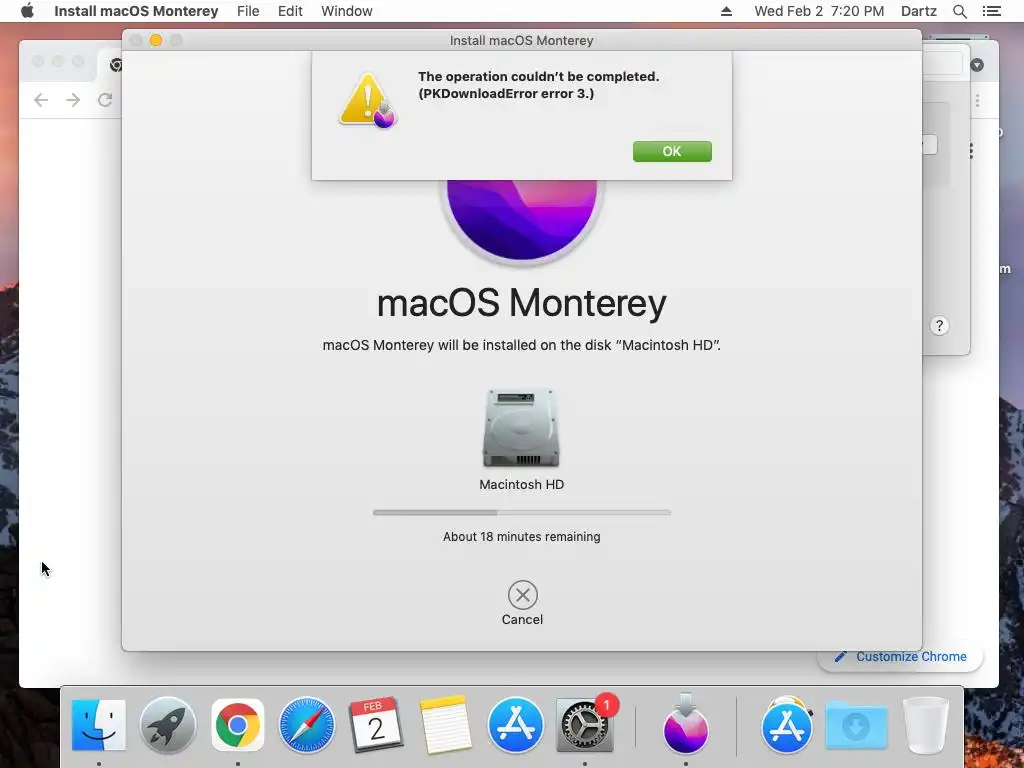Open the File menu
The width and height of the screenshot is (1024, 768).
click(x=248, y=11)
